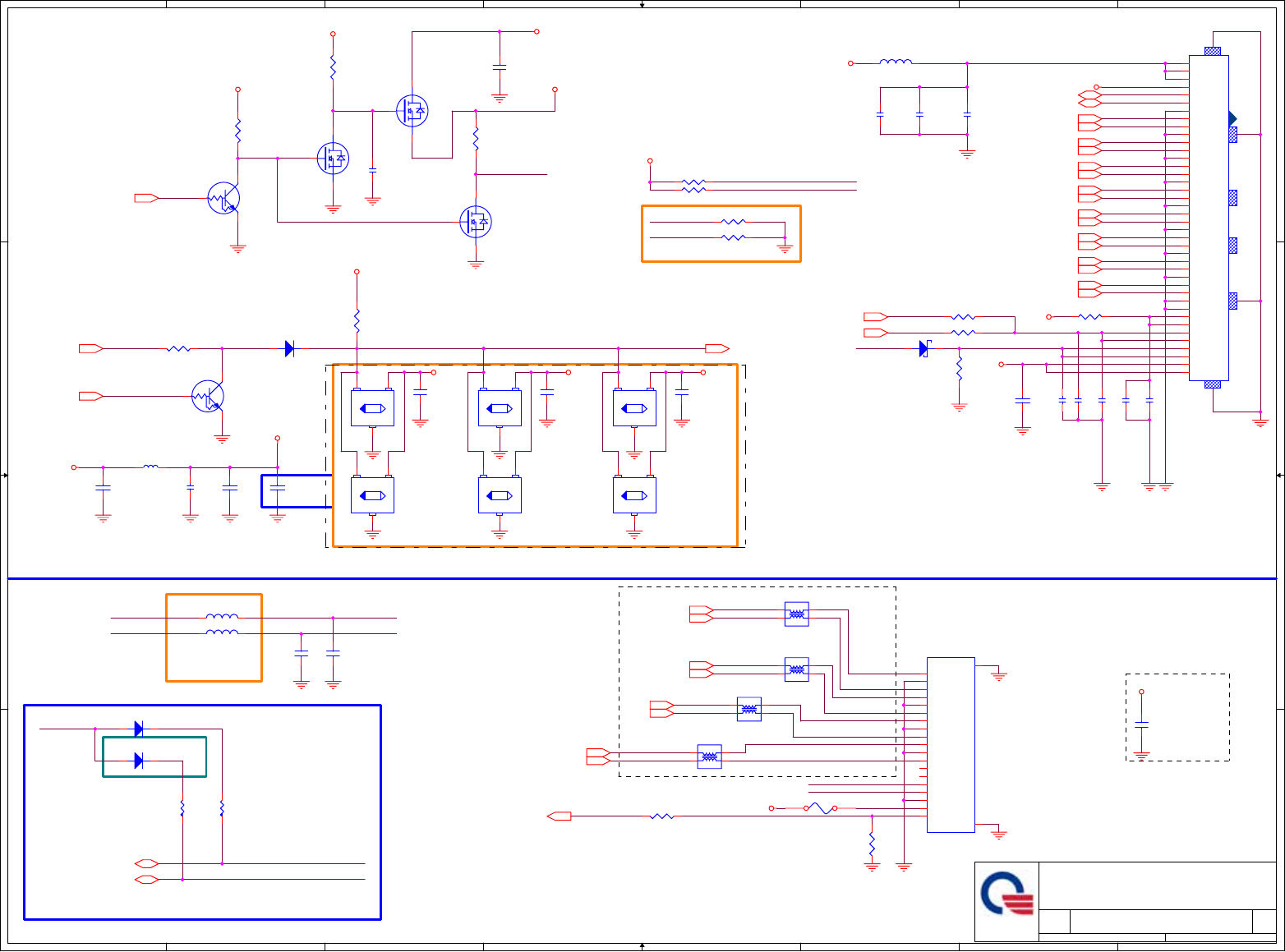Click the blue pin-1 triangle on the connector
The image size is (1285, 952).
pos(1232,119)
